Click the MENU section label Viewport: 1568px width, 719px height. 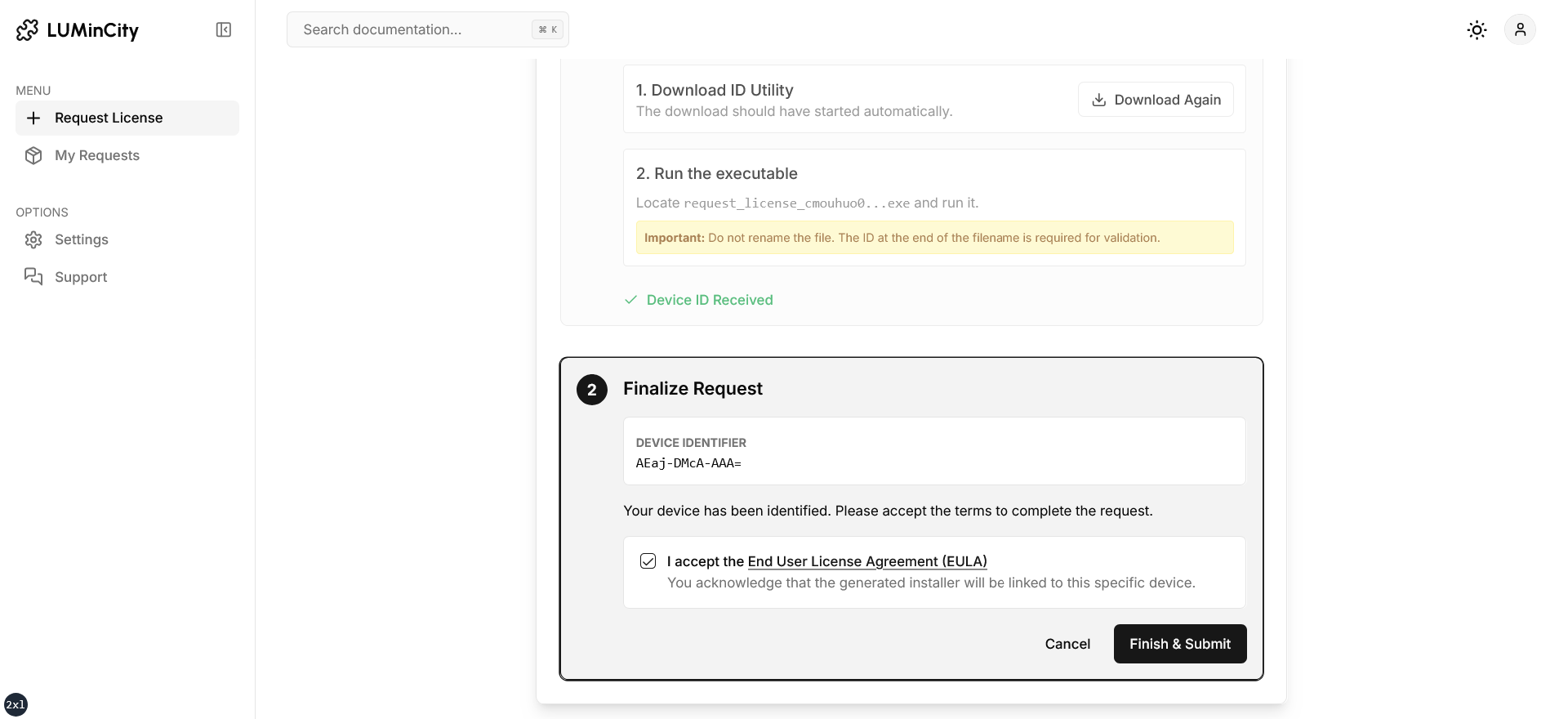pos(33,91)
